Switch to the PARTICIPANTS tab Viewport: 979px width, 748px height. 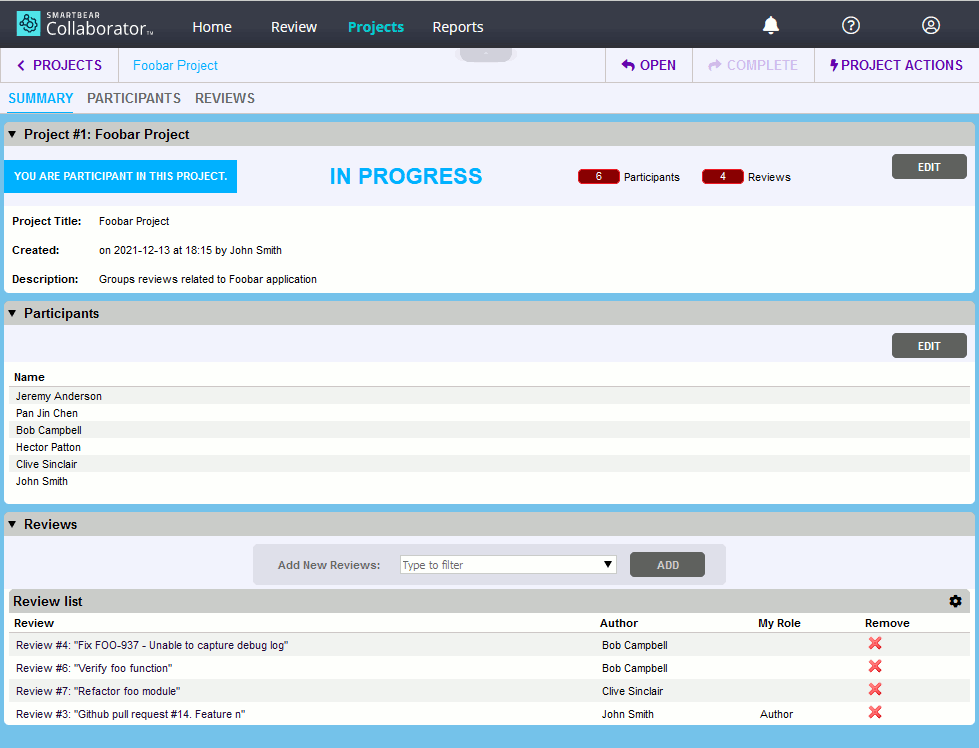tap(133, 98)
